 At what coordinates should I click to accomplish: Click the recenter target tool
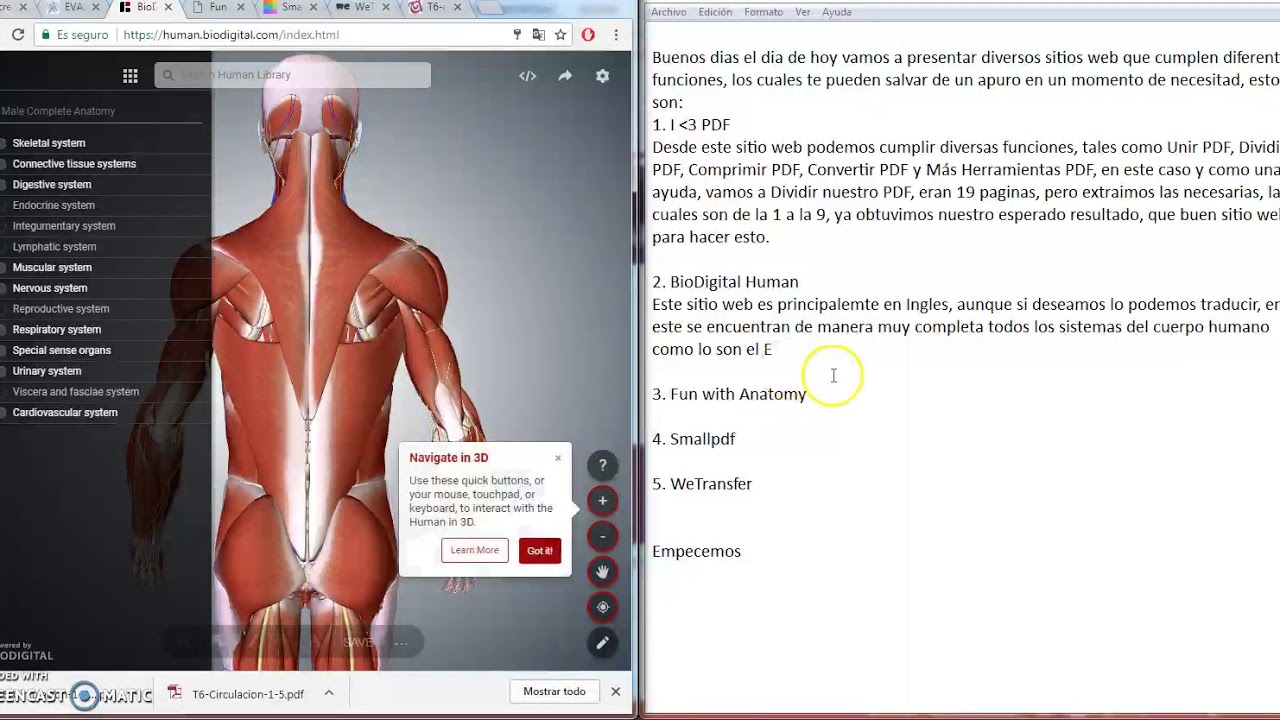coord(602,607)
